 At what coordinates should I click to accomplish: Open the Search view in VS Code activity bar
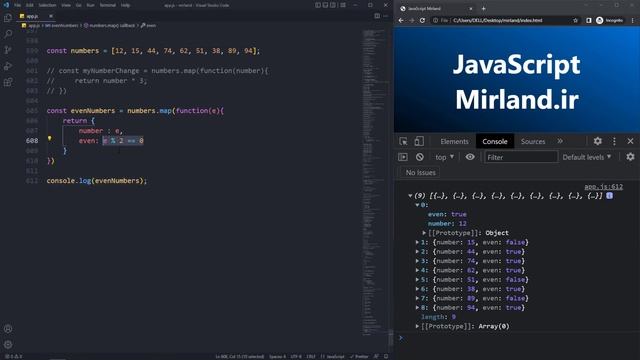[x=8, y=34]
